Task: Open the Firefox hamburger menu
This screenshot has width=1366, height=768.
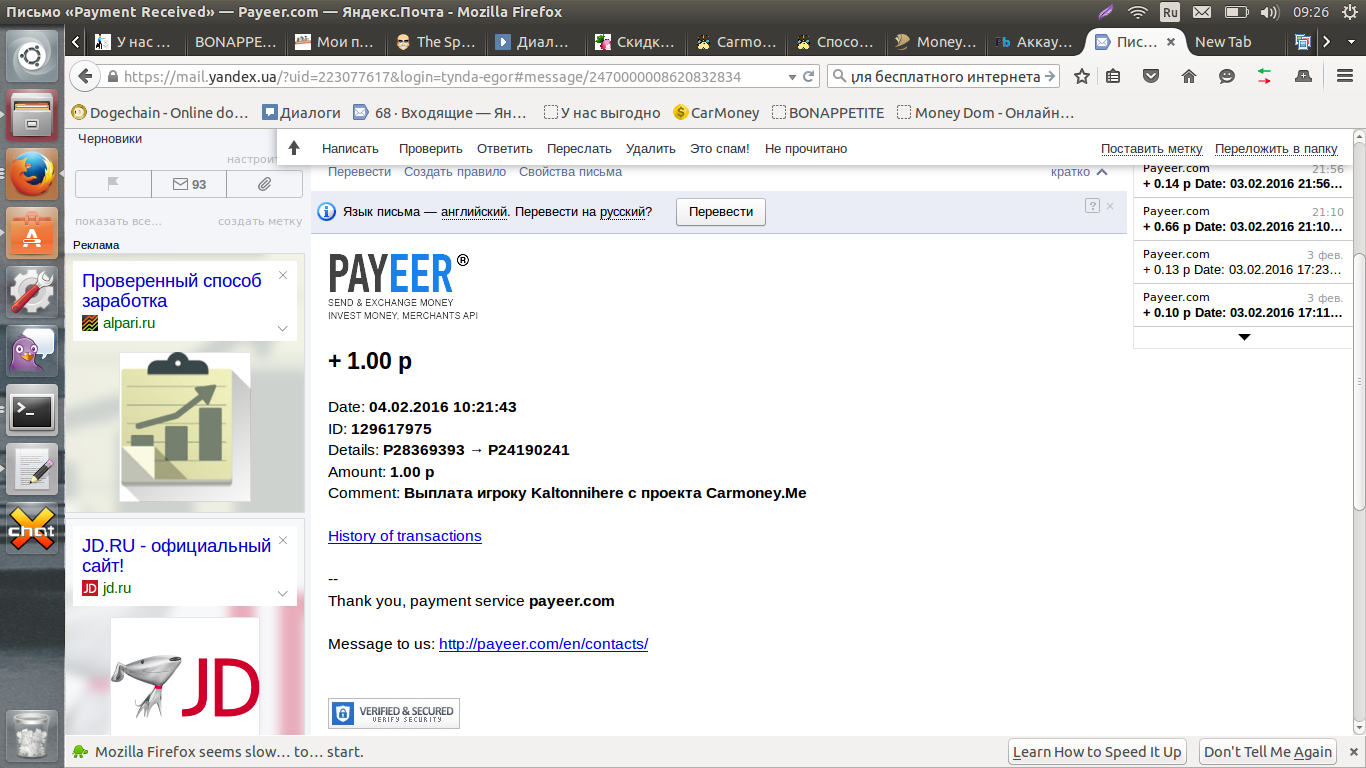Action: pyautogui.click(x=1345, y=76)
